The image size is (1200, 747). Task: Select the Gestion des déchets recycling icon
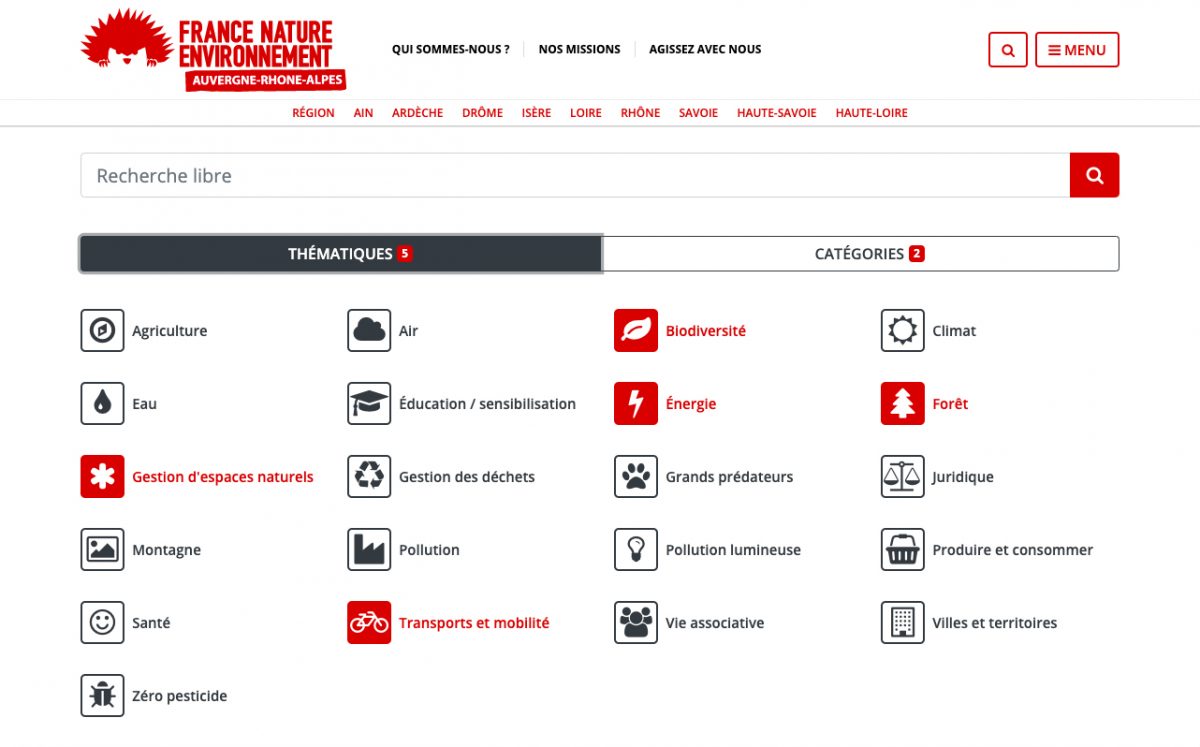369,477
